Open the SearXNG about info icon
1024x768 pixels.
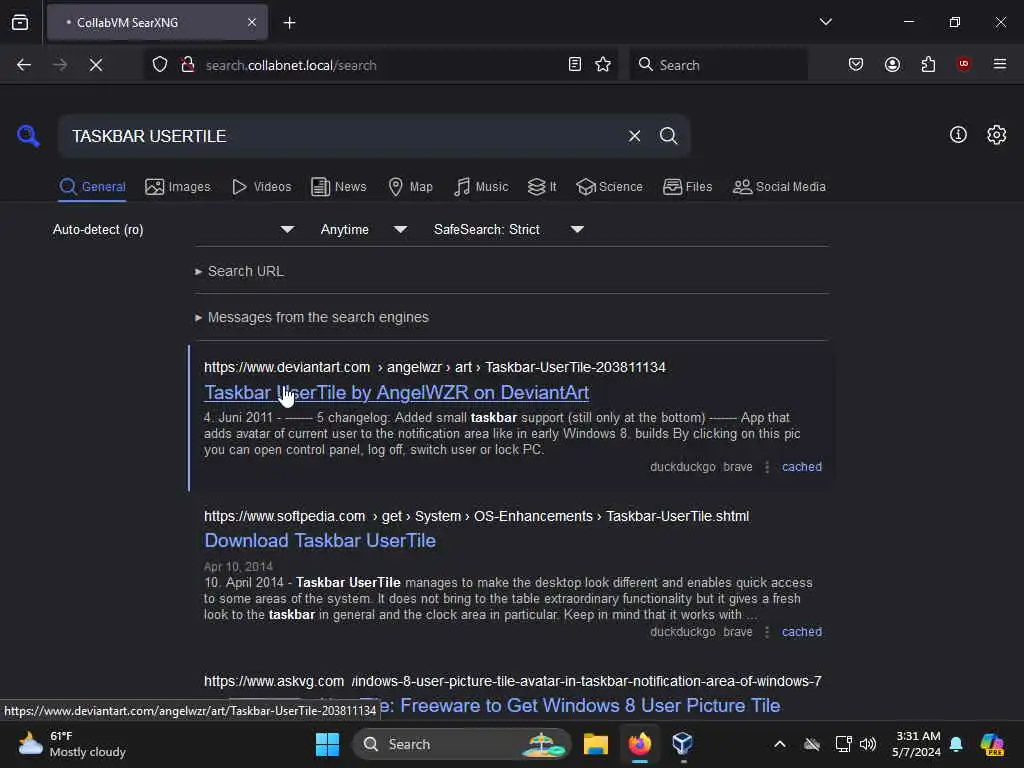[x=958, y=135]
